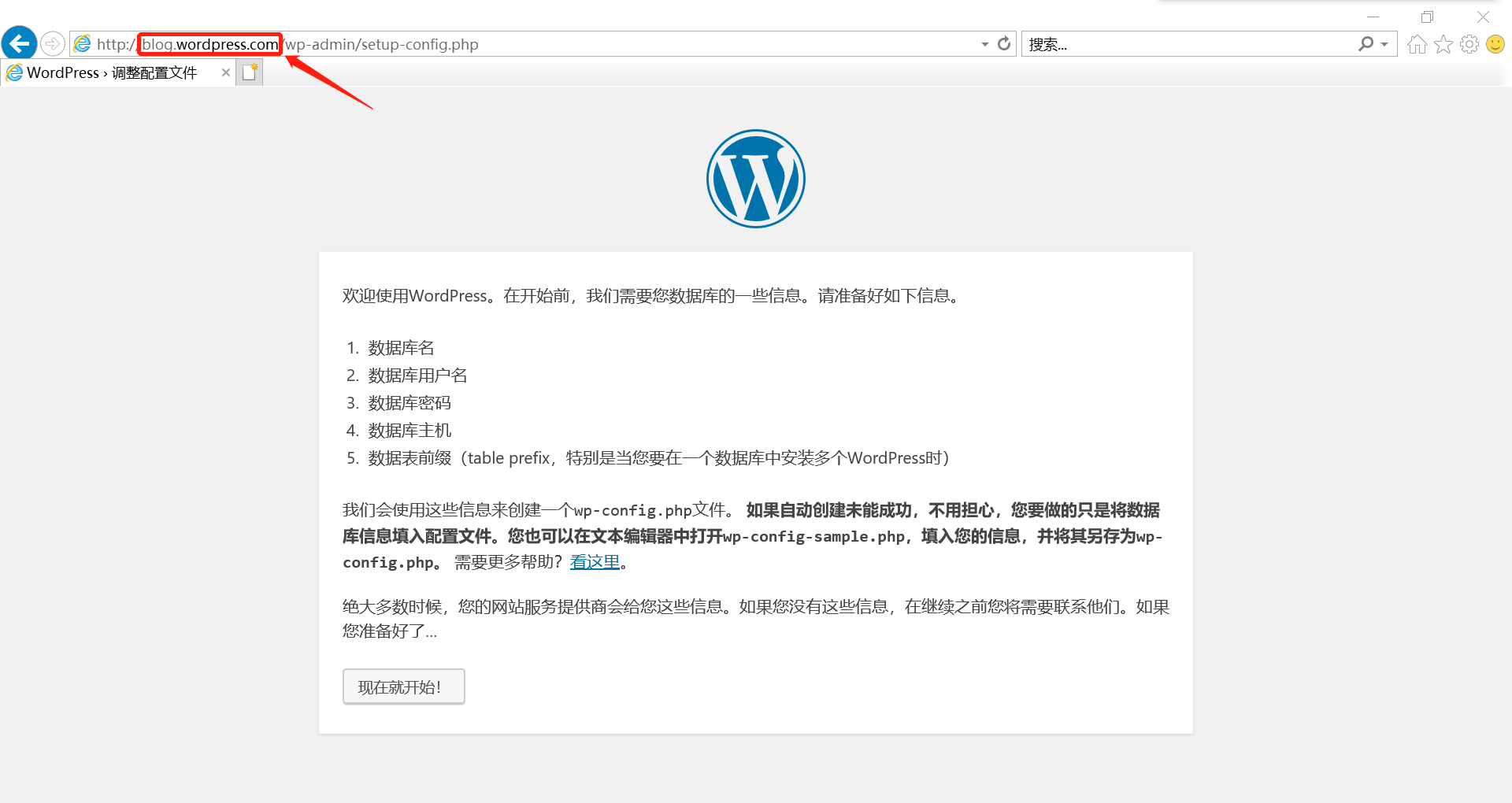
Task: Open the 看这里 help link
Action: (x=595, y=562)
